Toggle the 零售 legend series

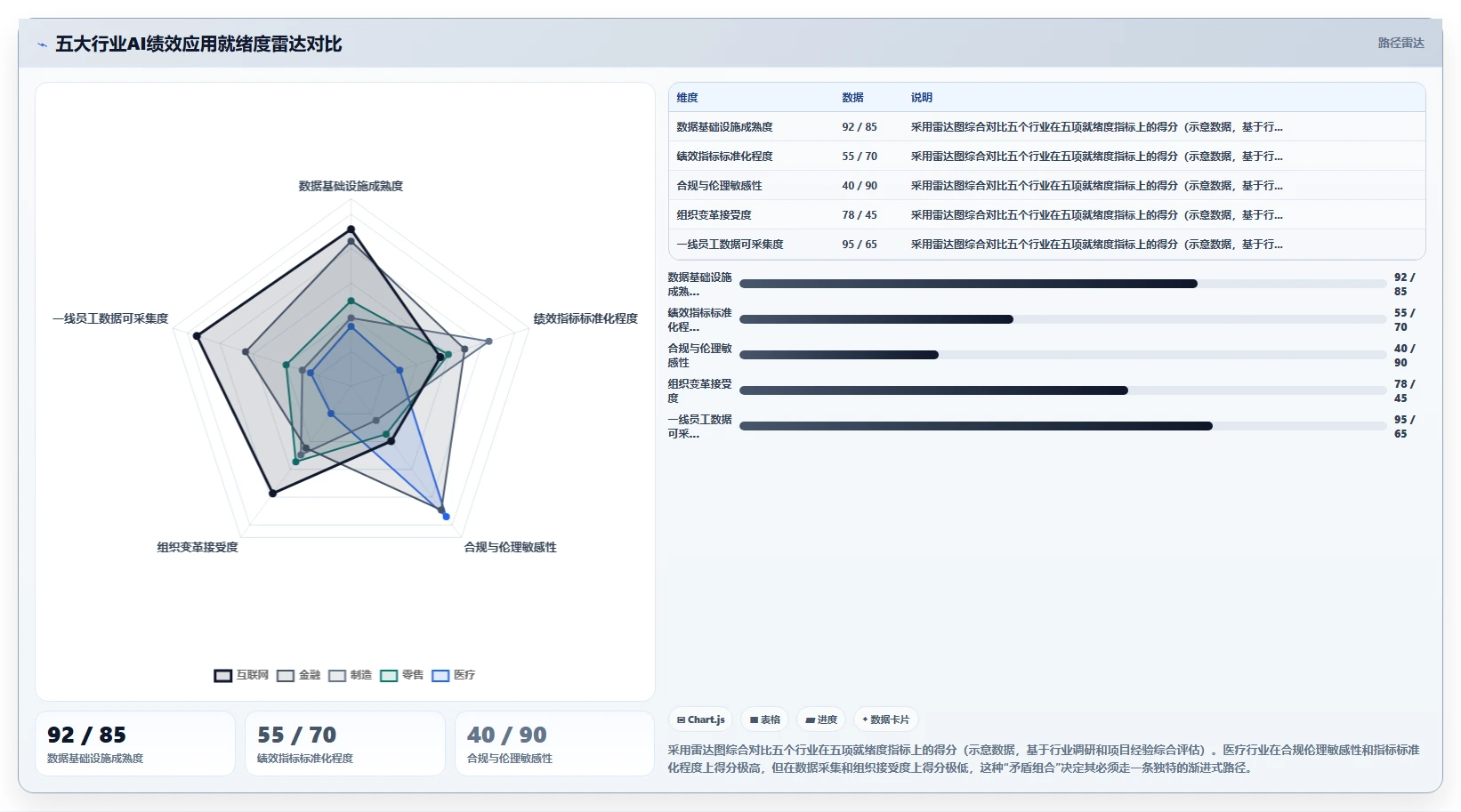(x=401, y=675)
